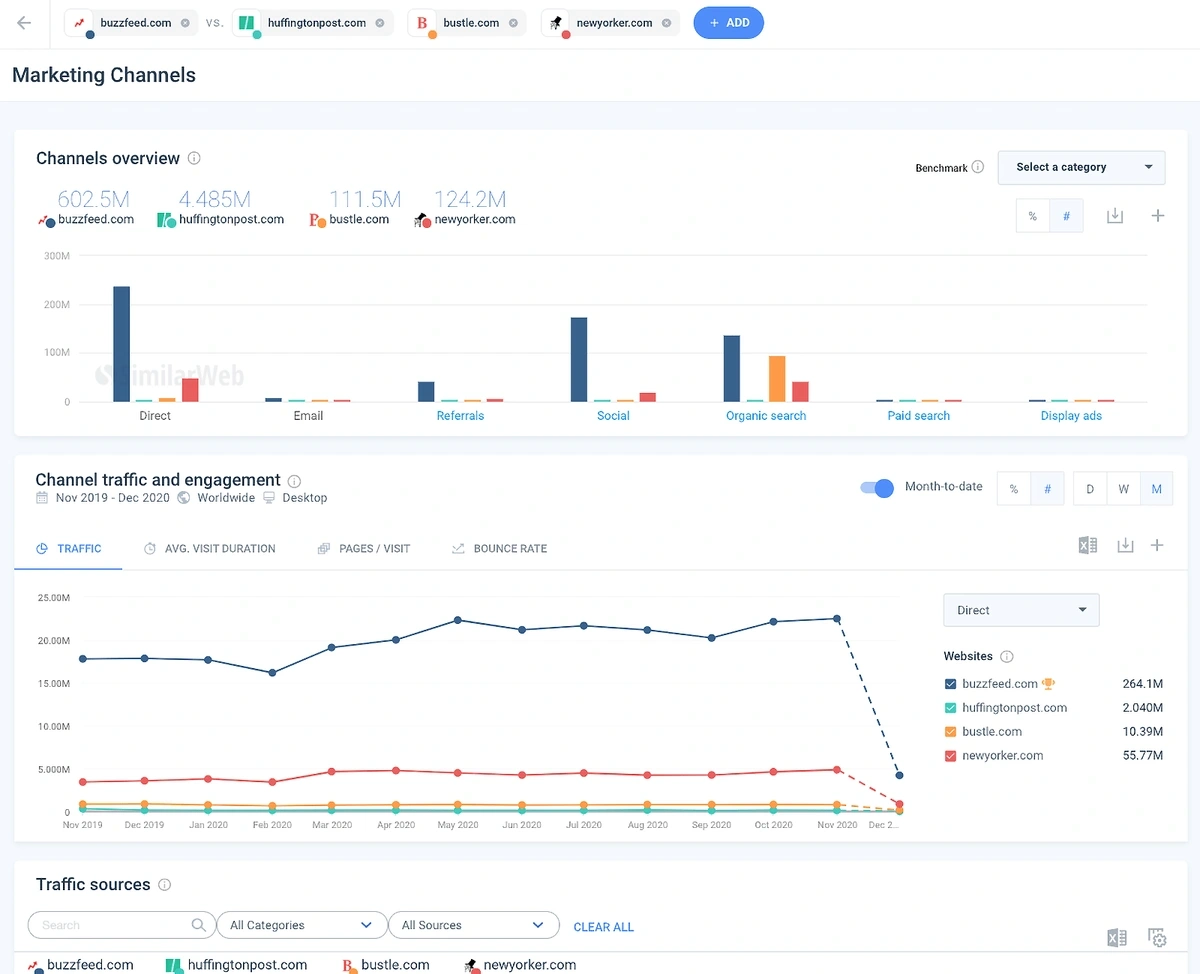Click the ADD website button

pyautogui.click(x=728, y=23)
